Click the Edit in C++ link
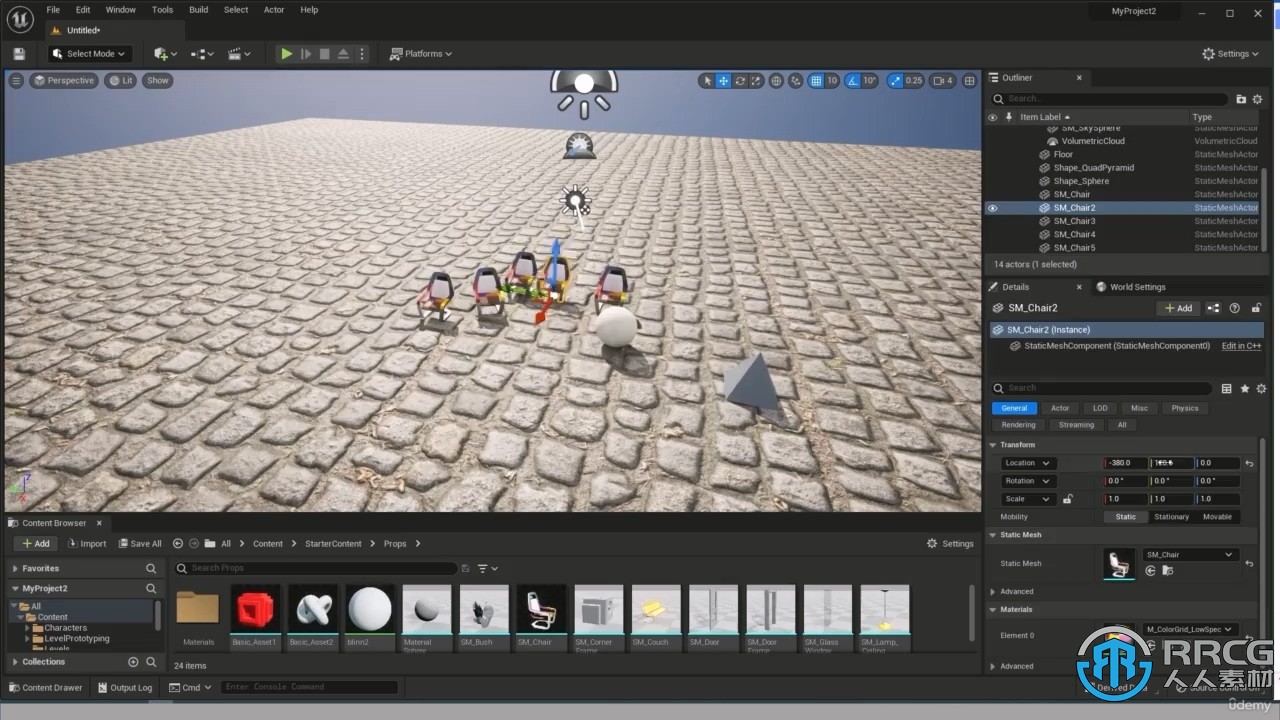Image resolution: width=1280 pixels, height=720 pixels. [1241, 346]
